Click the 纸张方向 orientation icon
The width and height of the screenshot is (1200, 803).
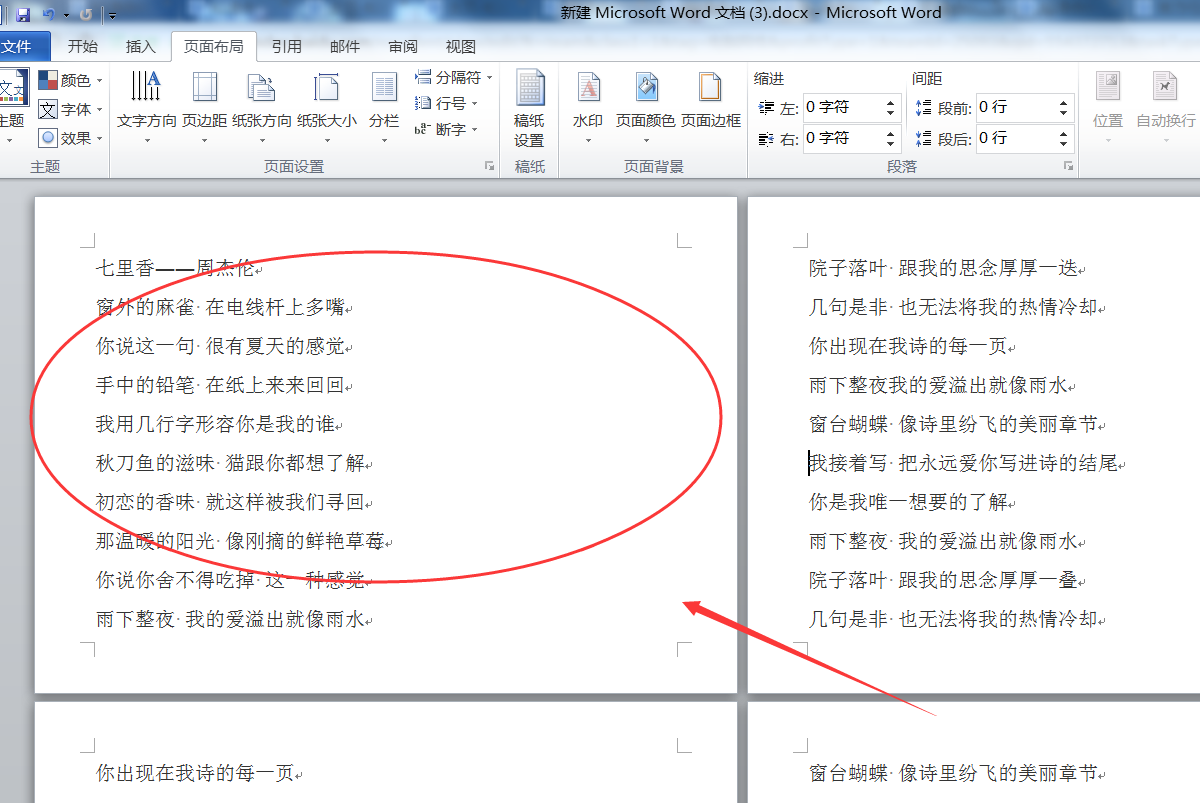pos(261,87)
